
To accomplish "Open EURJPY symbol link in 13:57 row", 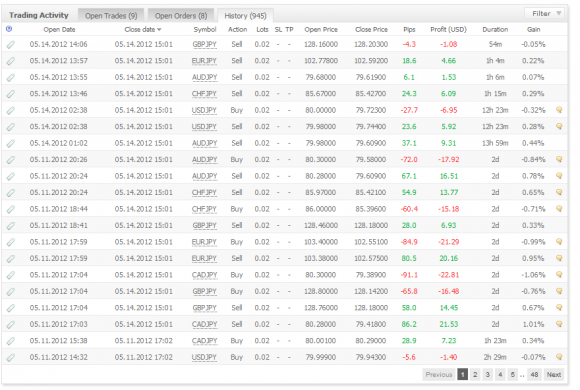I will (204, 61).
